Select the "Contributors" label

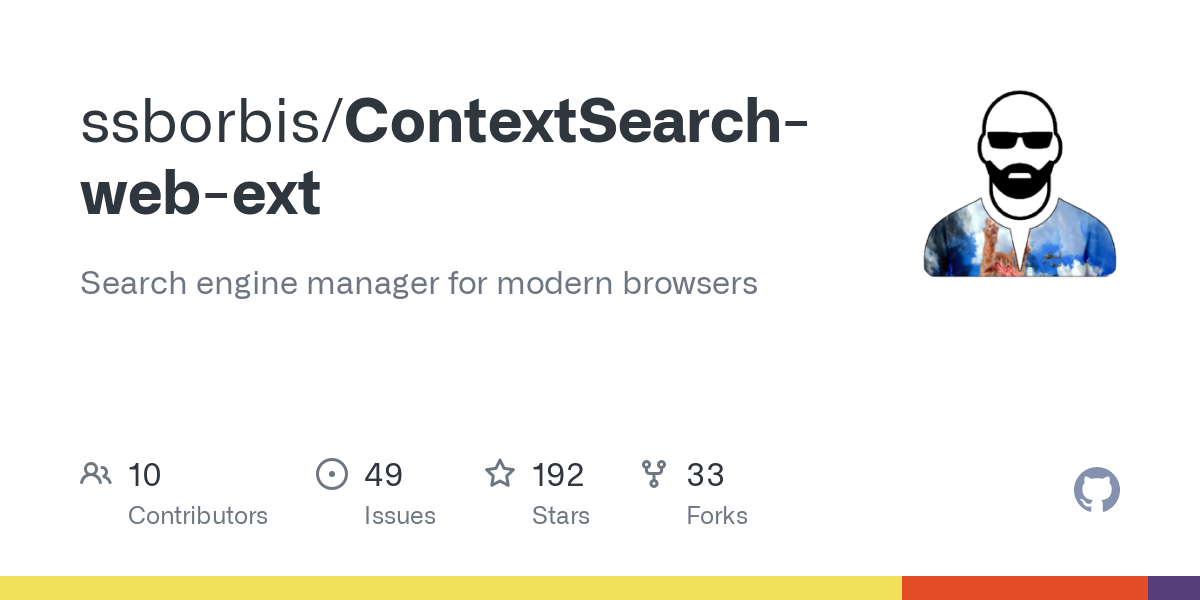(x=198, y=516)
